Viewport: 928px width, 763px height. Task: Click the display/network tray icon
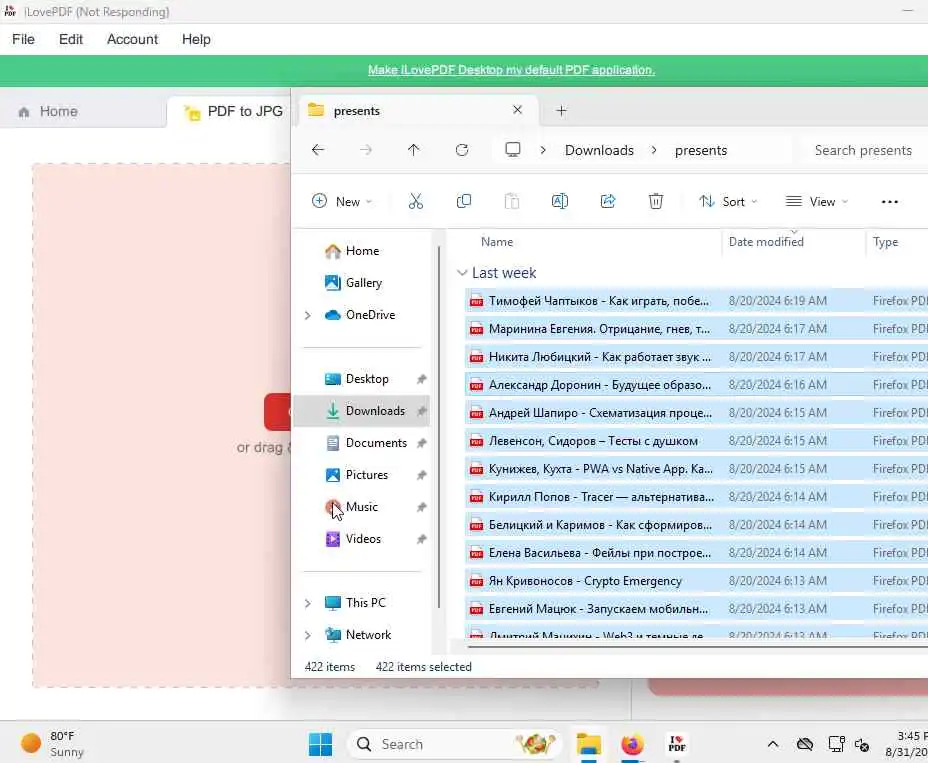(836, 744)
